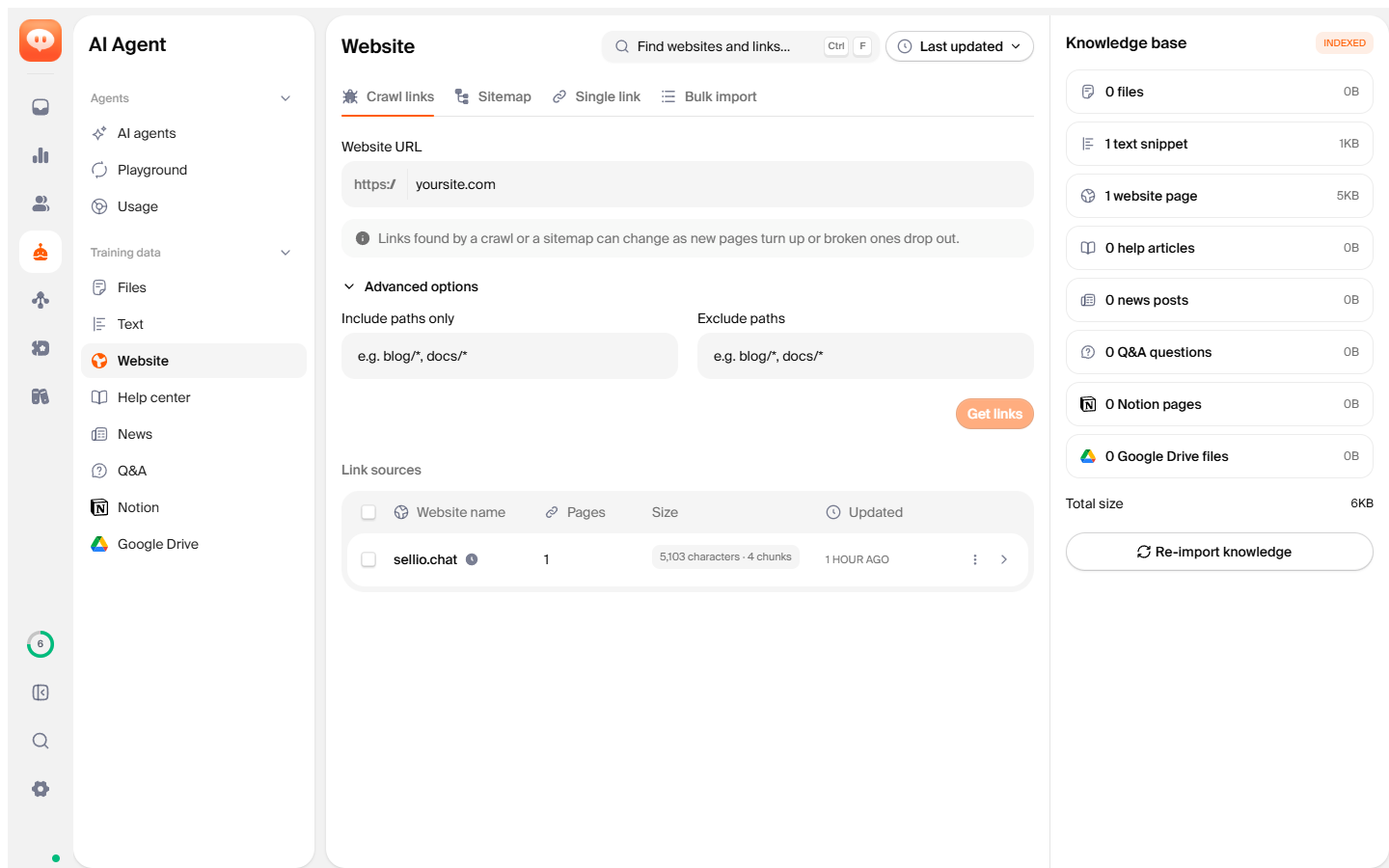The height and width of the screenshot is (868, 1389).
Task: Open the 0 Notion pages knowledge card
Action: 1219,404
